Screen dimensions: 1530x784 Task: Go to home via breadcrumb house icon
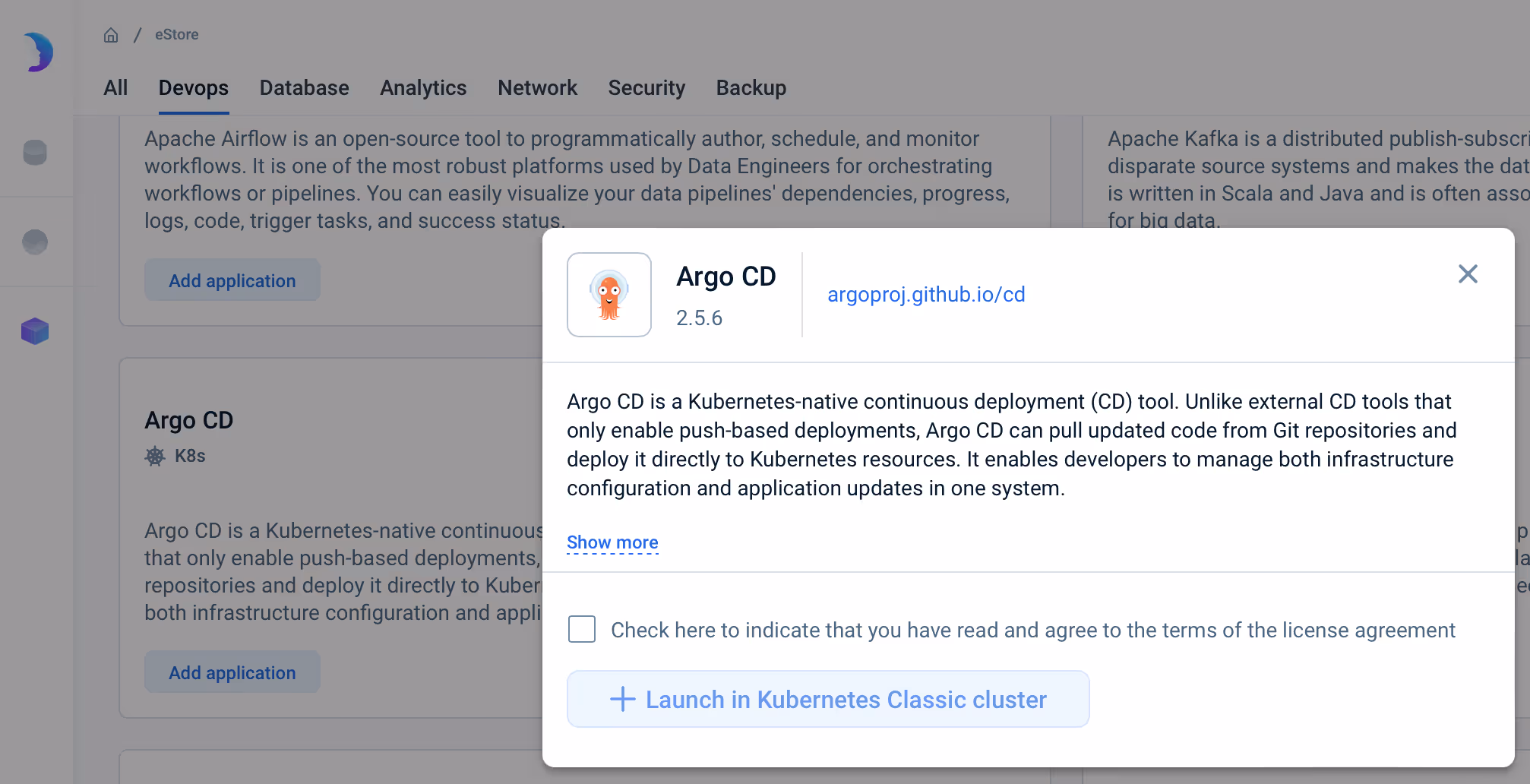click(x=111, y=35)
